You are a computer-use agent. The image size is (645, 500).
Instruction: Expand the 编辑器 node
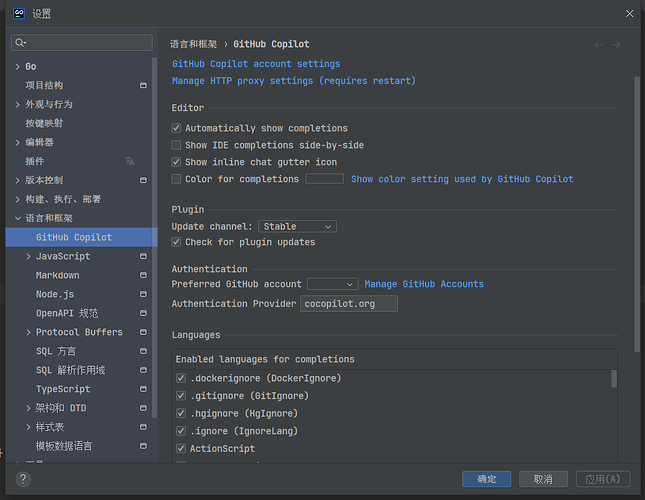click(18, 142)
